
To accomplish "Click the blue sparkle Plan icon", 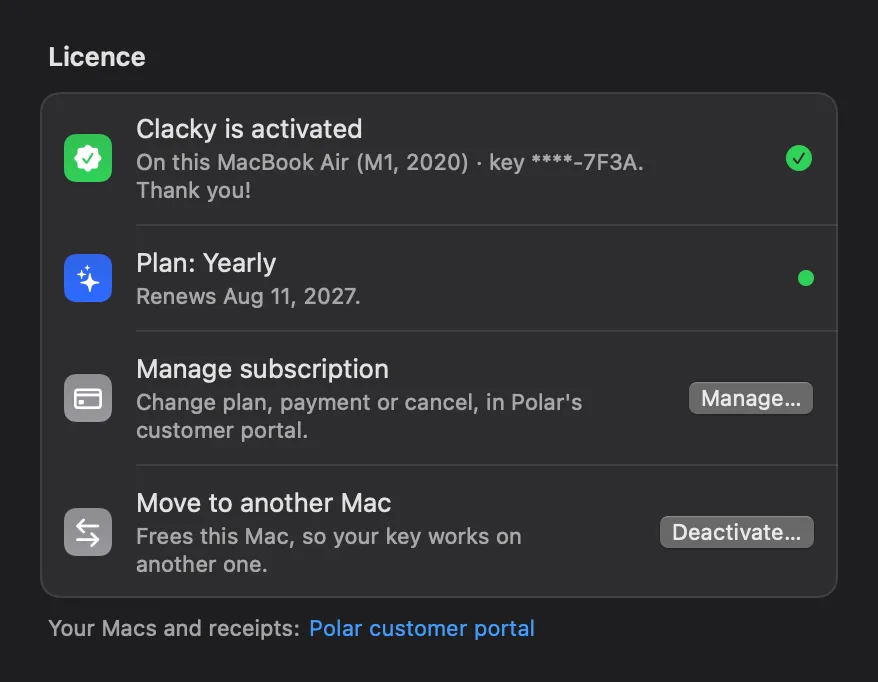I will (x=88, y=278).
